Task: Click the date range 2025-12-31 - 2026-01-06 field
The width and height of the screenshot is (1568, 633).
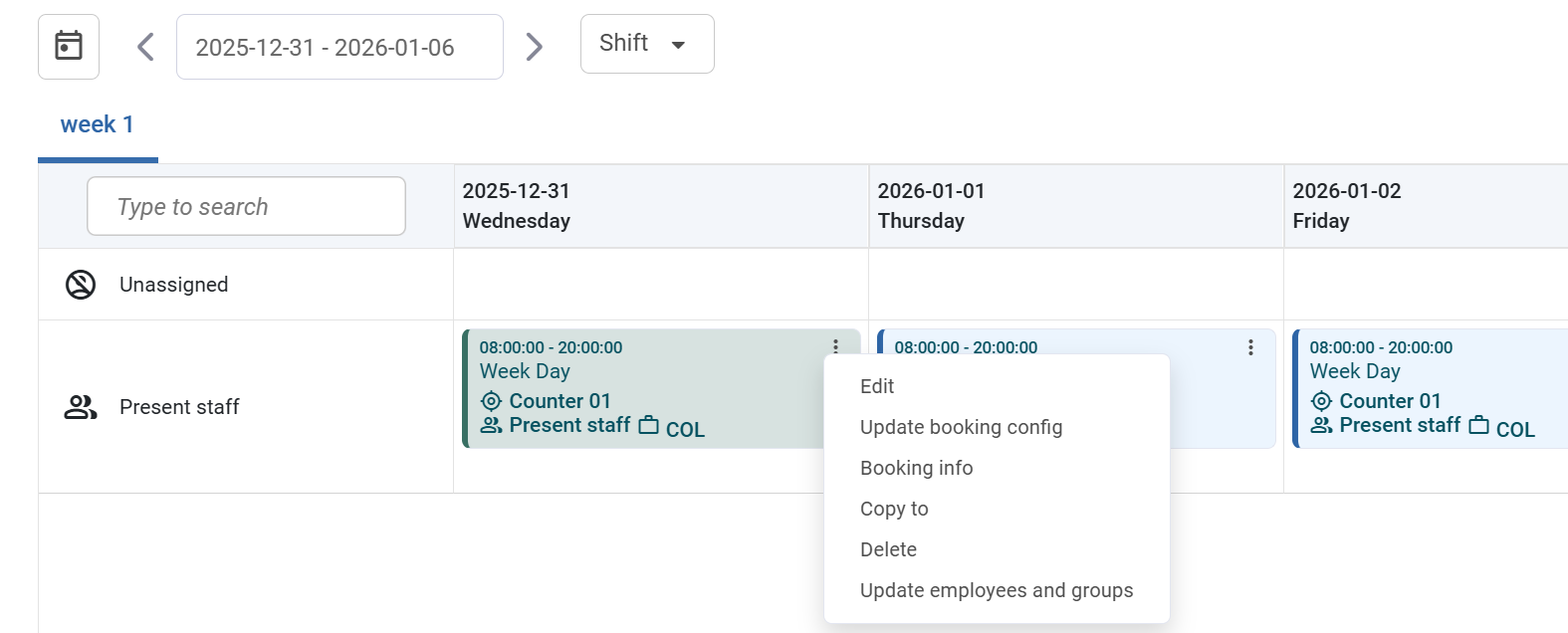Action: [339, 47]
